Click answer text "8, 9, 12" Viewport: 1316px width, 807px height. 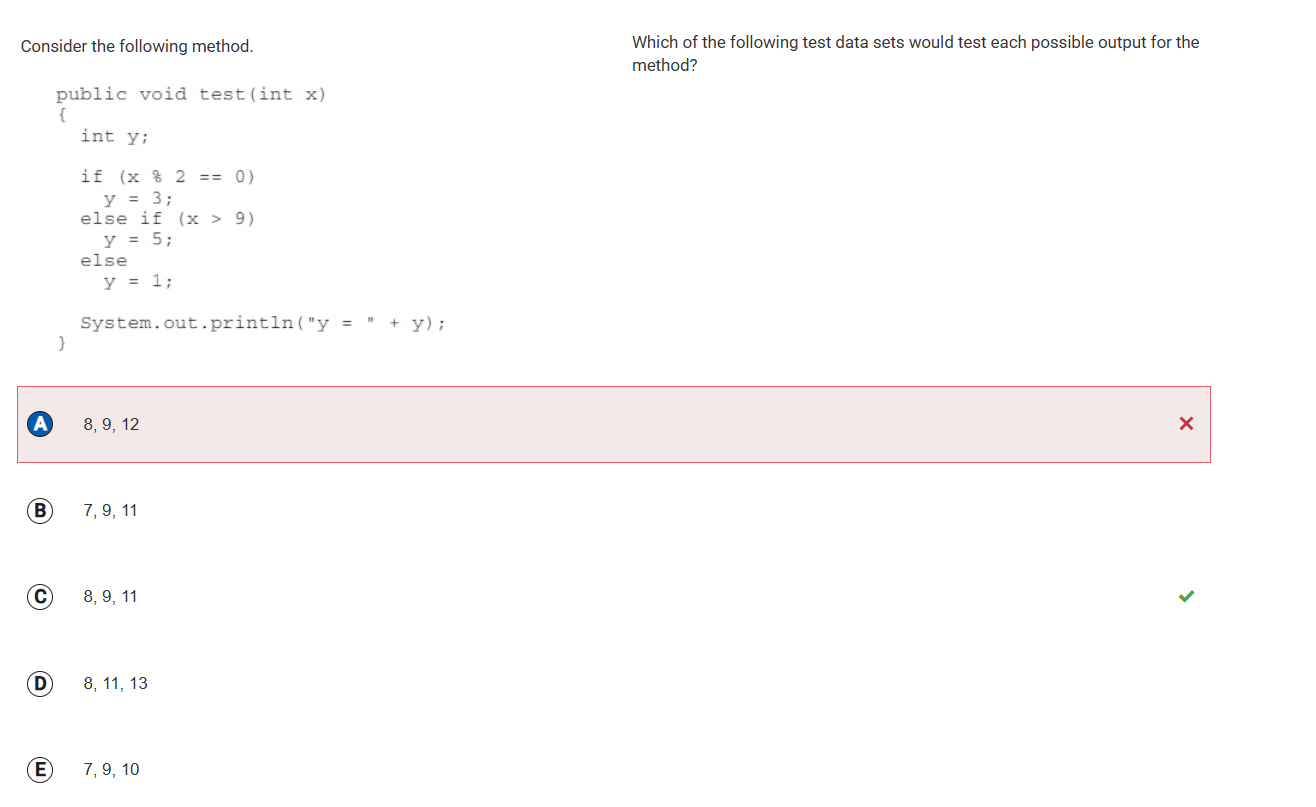[112, 425]
